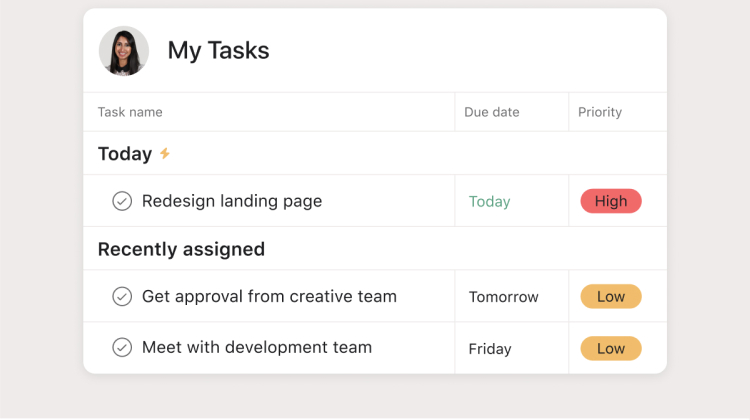Click the lightning bolt icon beside Today
Image resolution: width=750 pixels, height=420 pixels.
[165, 153]
